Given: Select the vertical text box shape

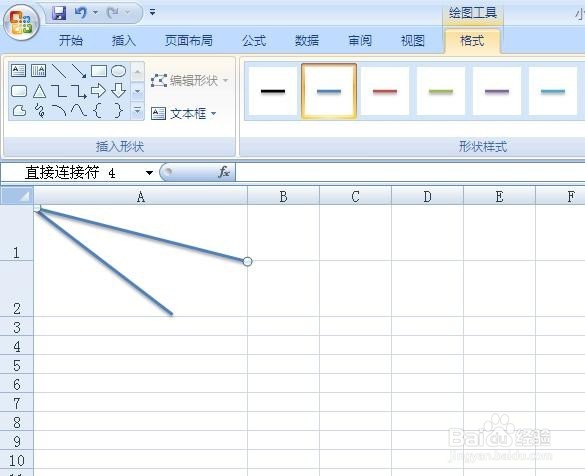Looking at the screenshot, I should [x=38, y=71].
